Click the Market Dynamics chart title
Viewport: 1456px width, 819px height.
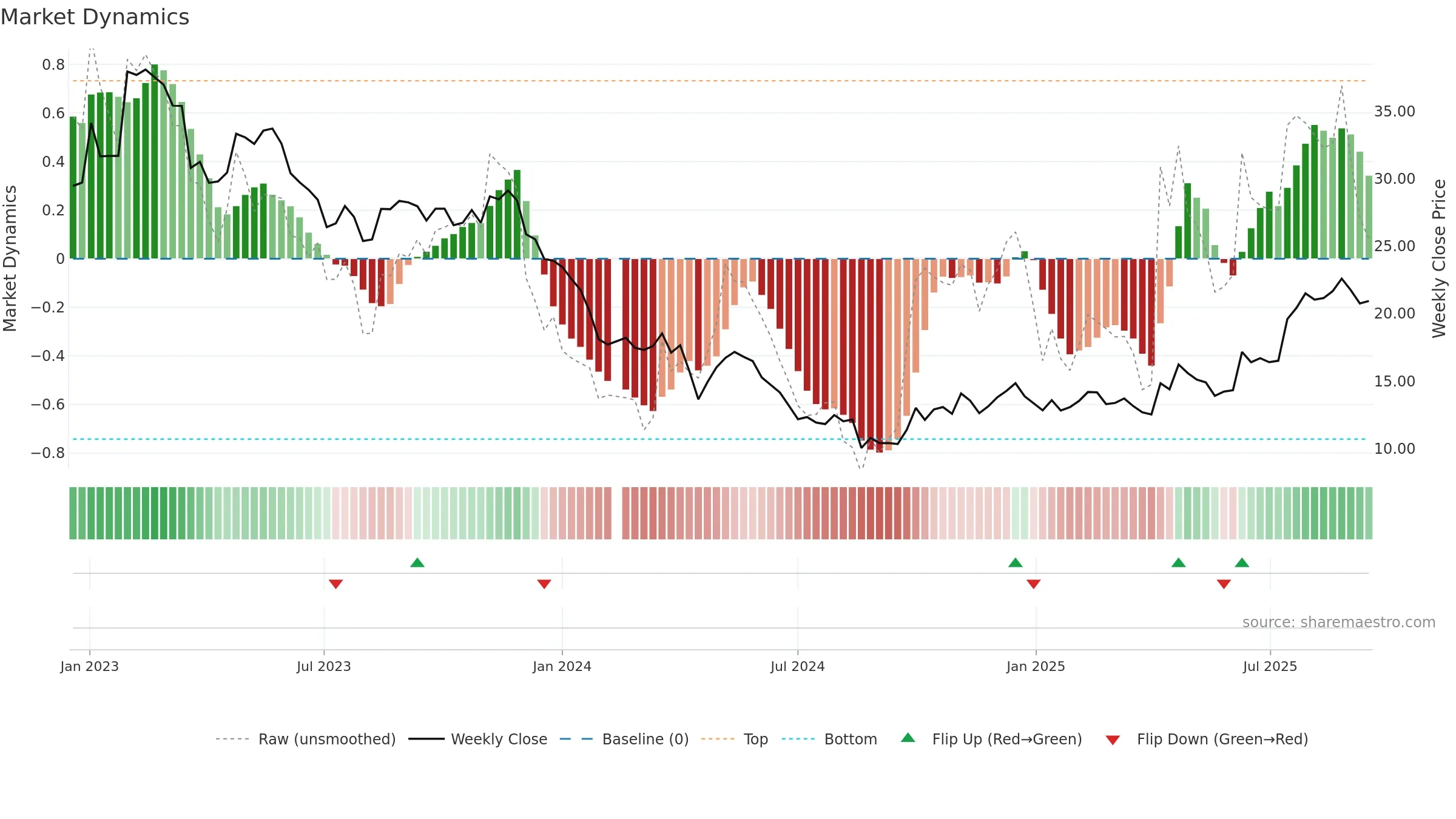[x=95, y=17]
